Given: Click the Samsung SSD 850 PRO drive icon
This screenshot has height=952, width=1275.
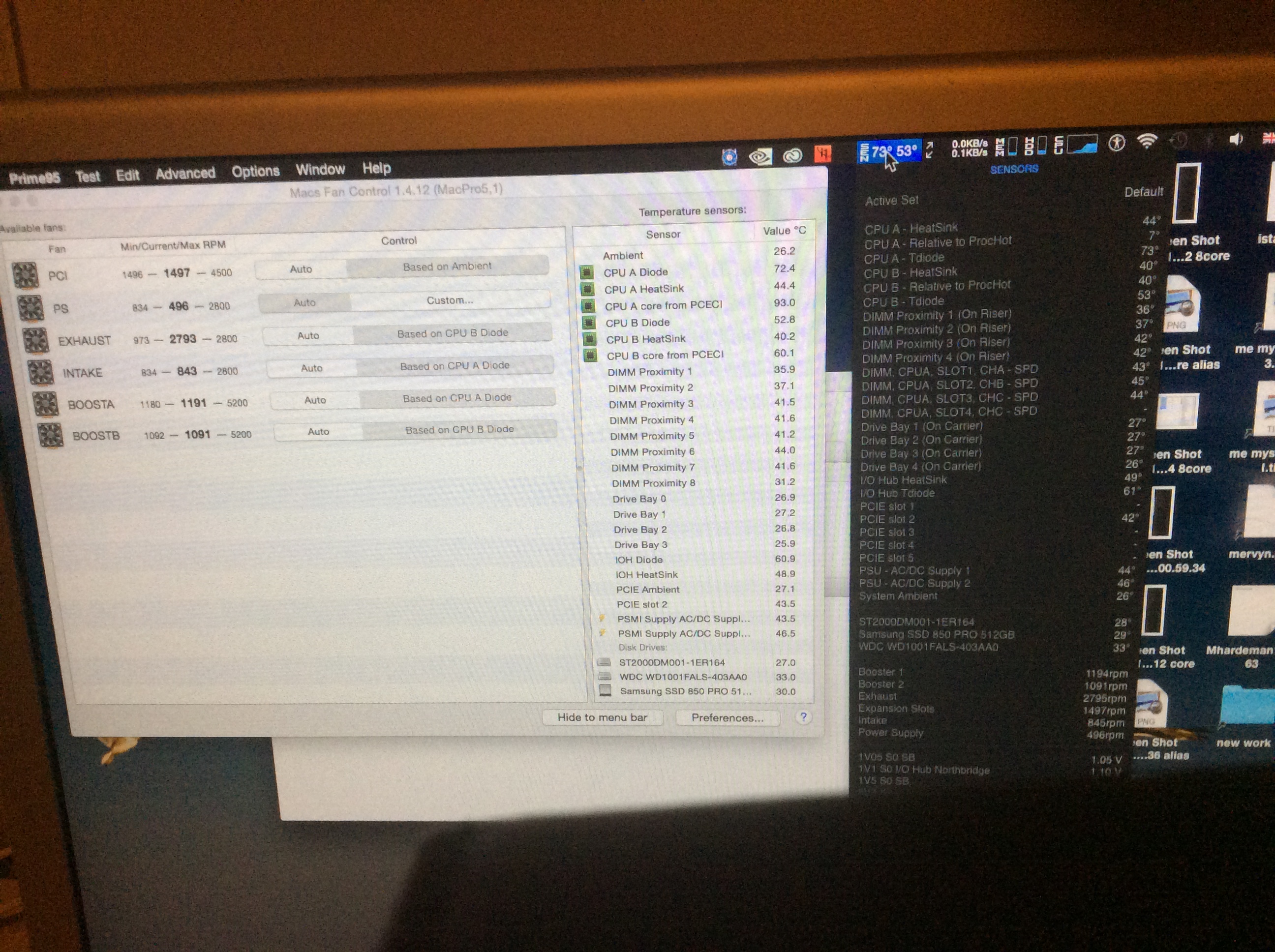Looking at the screenshot, I should (x=605, y=690).
